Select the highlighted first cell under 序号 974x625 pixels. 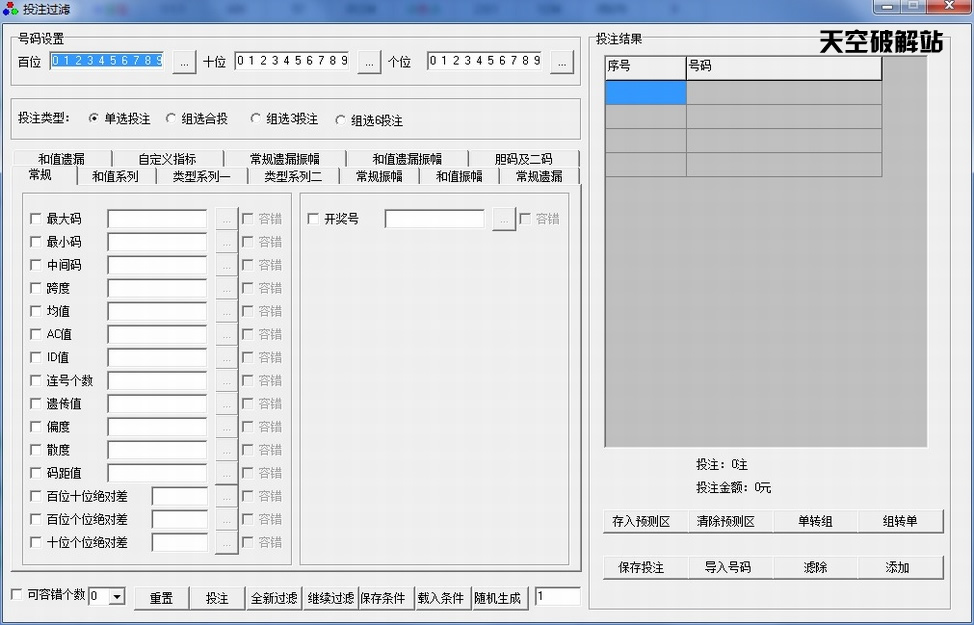[x=645, y=93]
